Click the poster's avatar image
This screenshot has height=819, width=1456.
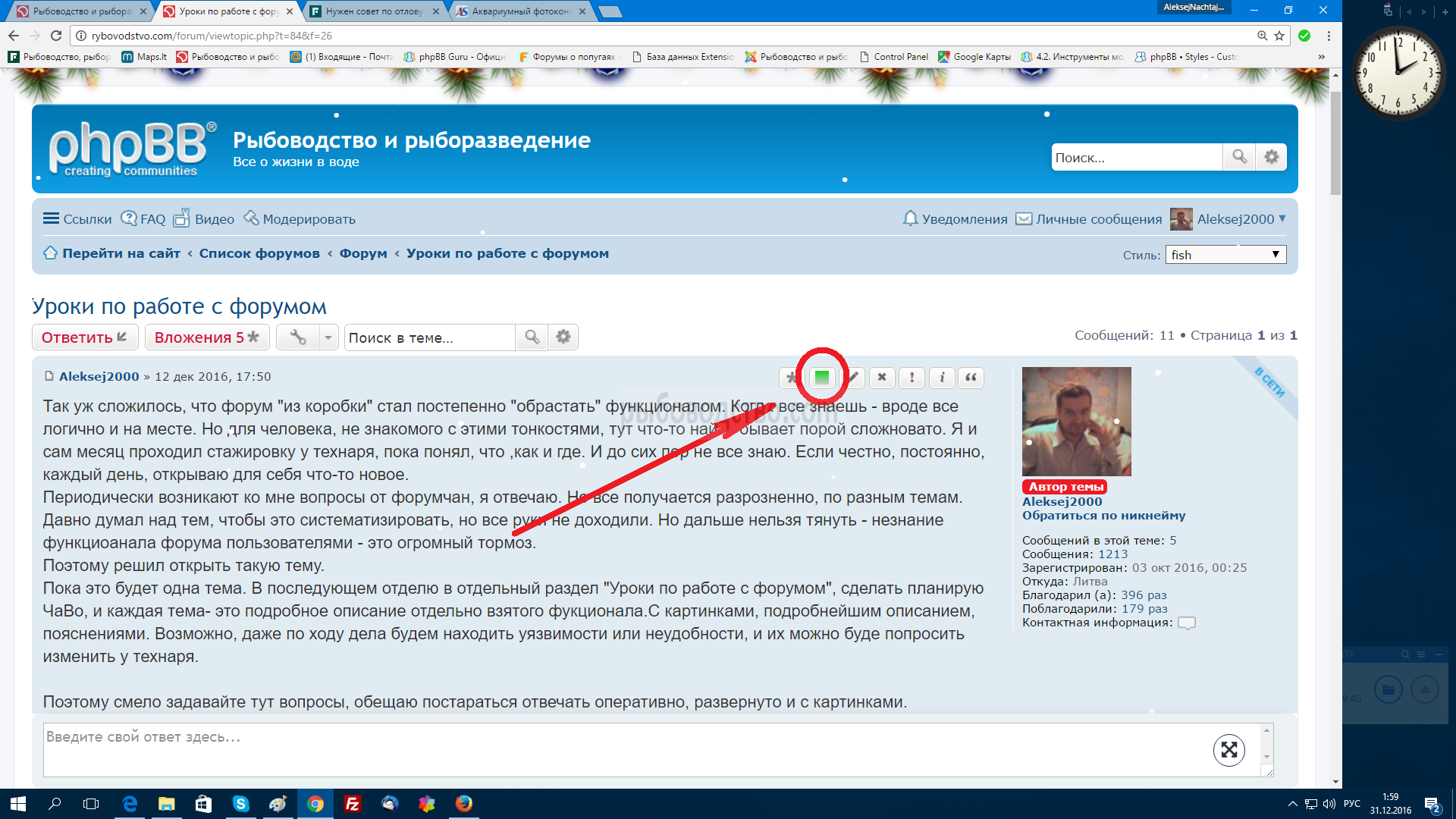1076,422
